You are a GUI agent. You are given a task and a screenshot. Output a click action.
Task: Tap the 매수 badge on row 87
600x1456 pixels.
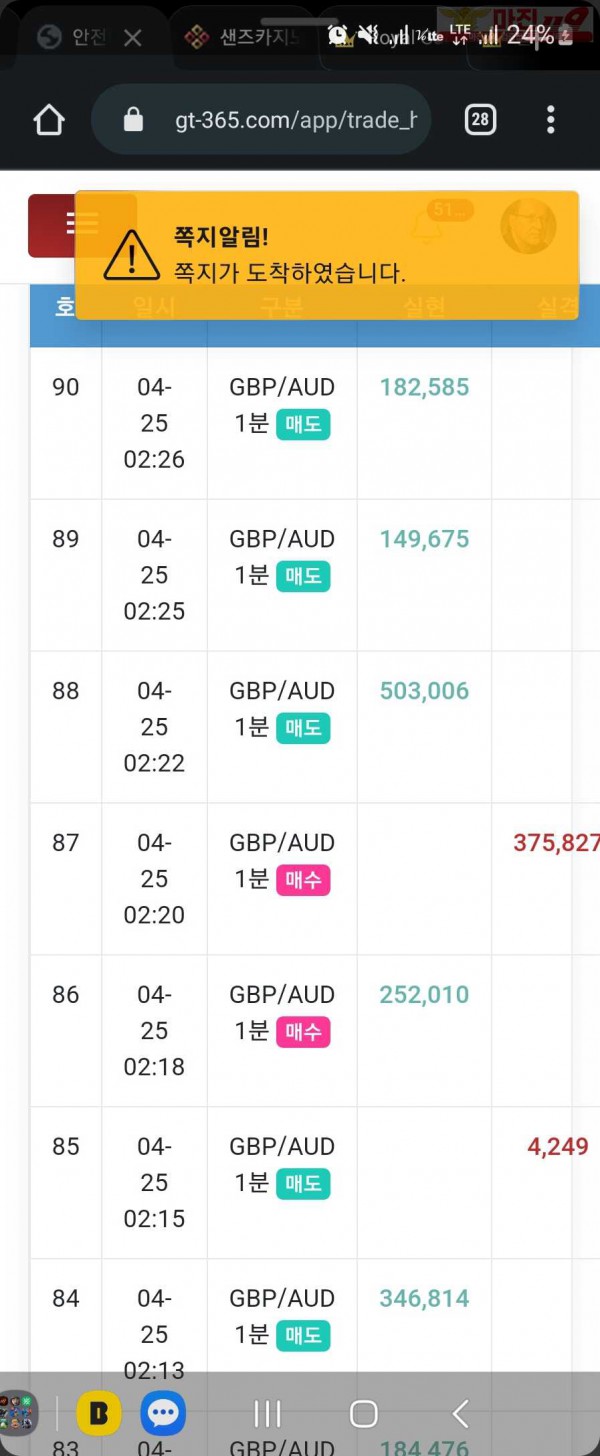(303, 881)
